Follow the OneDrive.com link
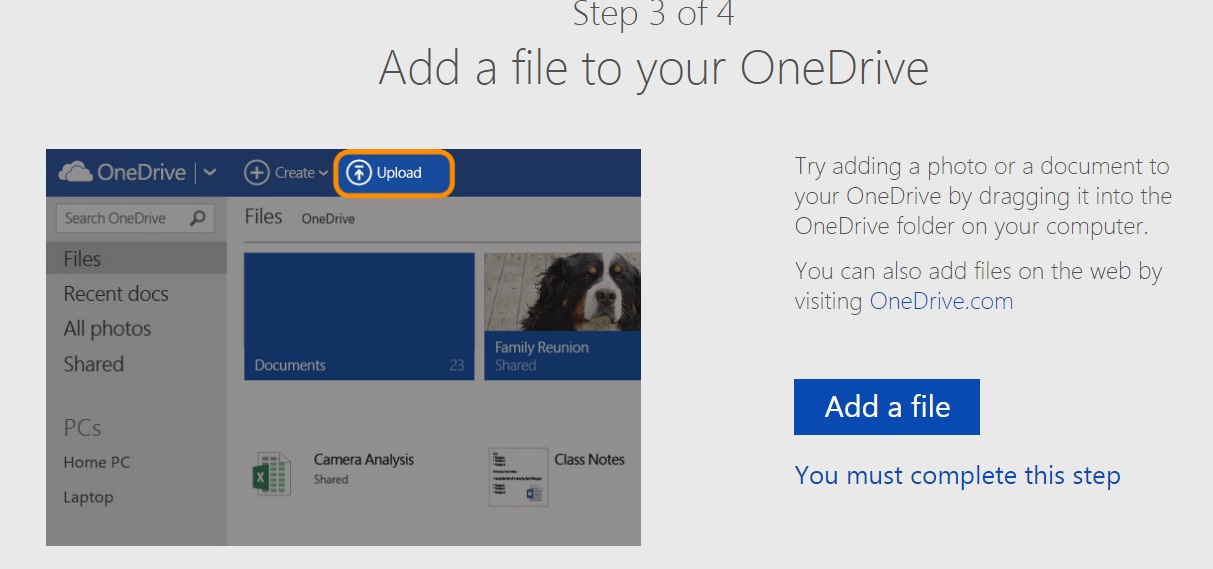The width and height of the screenshot is (1213, 569). (x=941, y=301)
